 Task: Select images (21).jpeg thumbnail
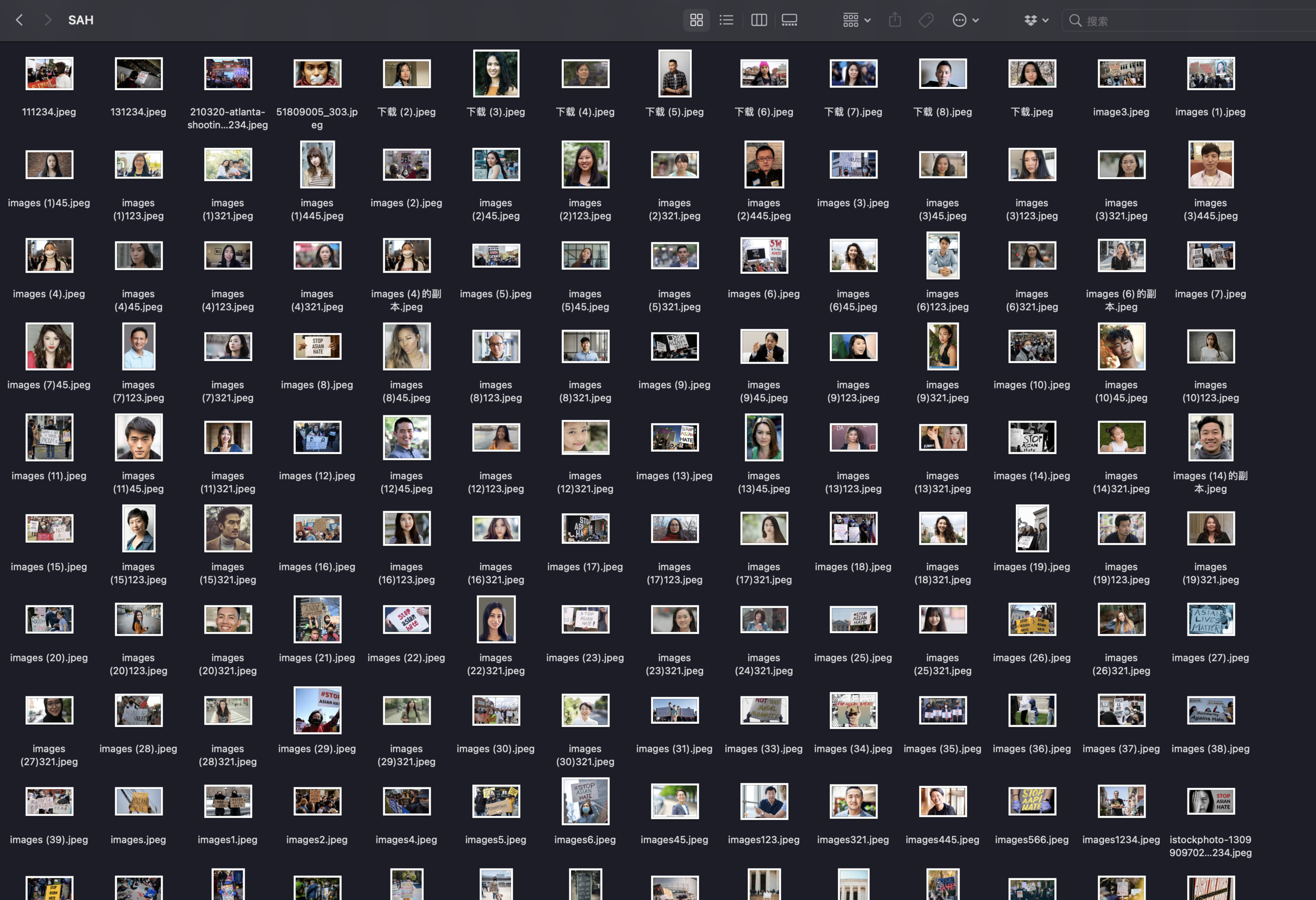click(317, 619)
